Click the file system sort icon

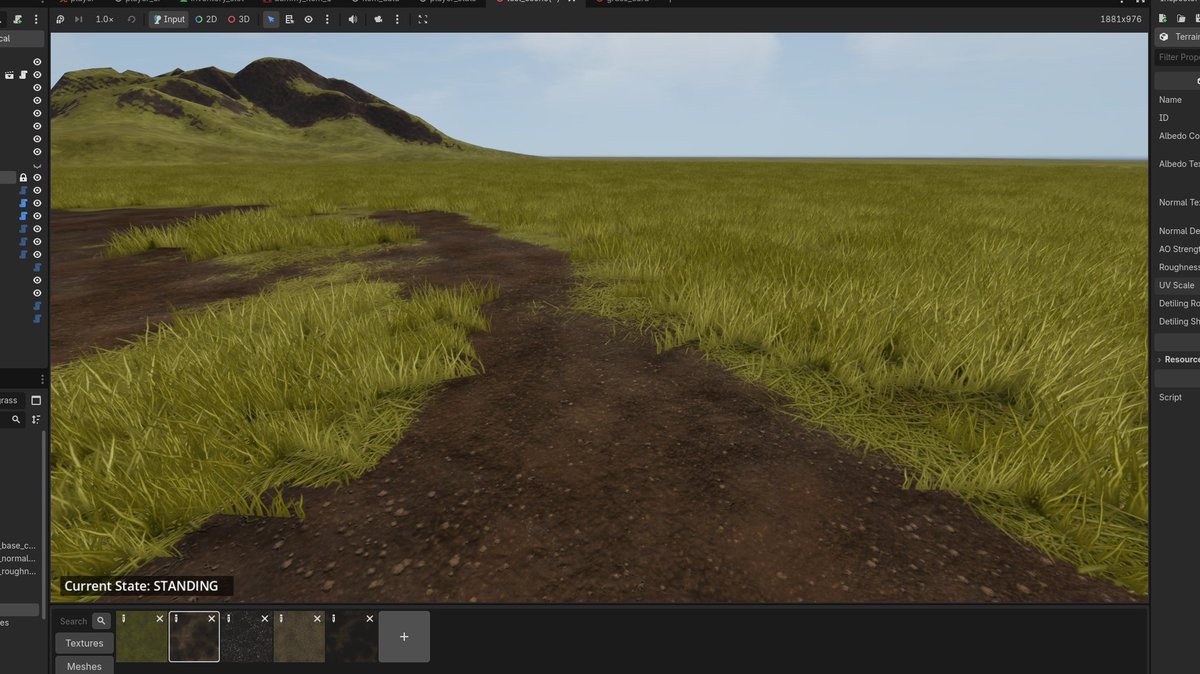36,420
